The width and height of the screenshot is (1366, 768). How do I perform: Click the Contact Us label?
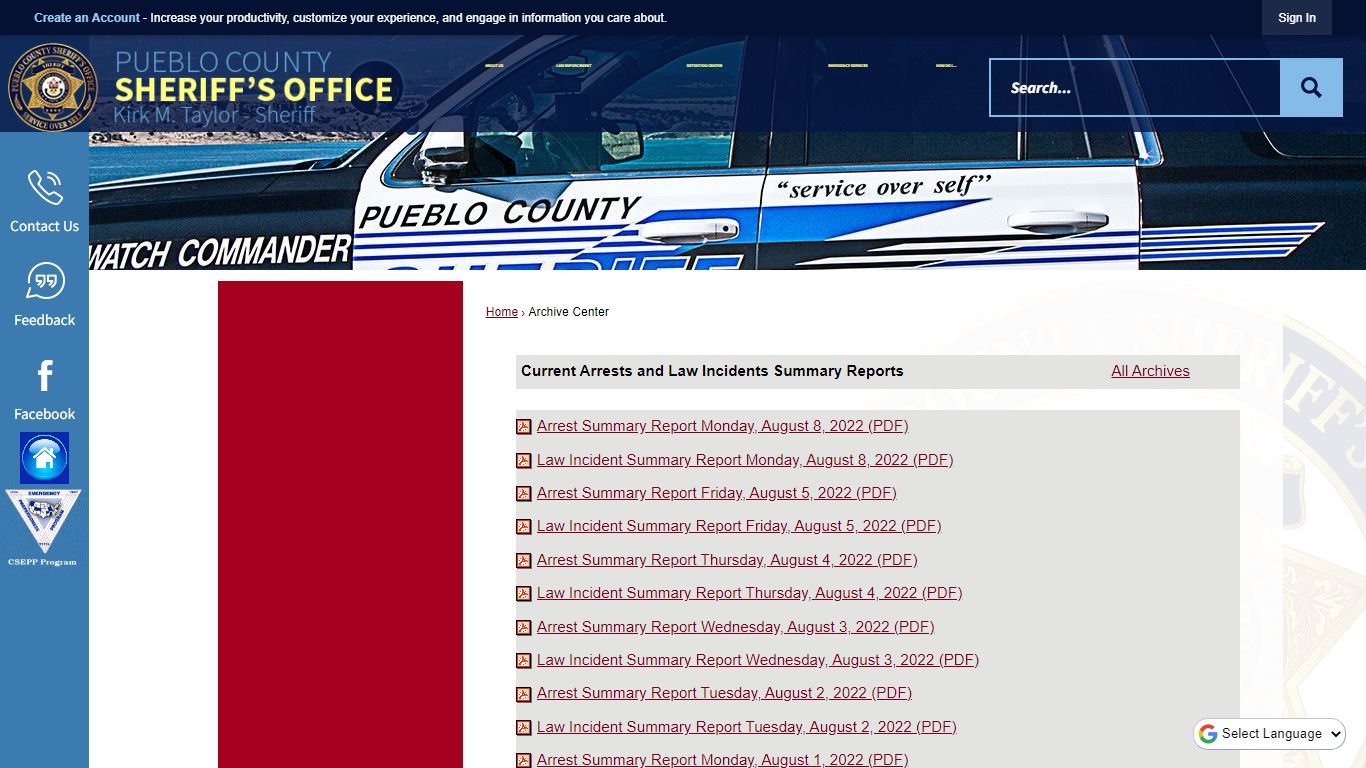pyautogui.click(x=44, y=227)
